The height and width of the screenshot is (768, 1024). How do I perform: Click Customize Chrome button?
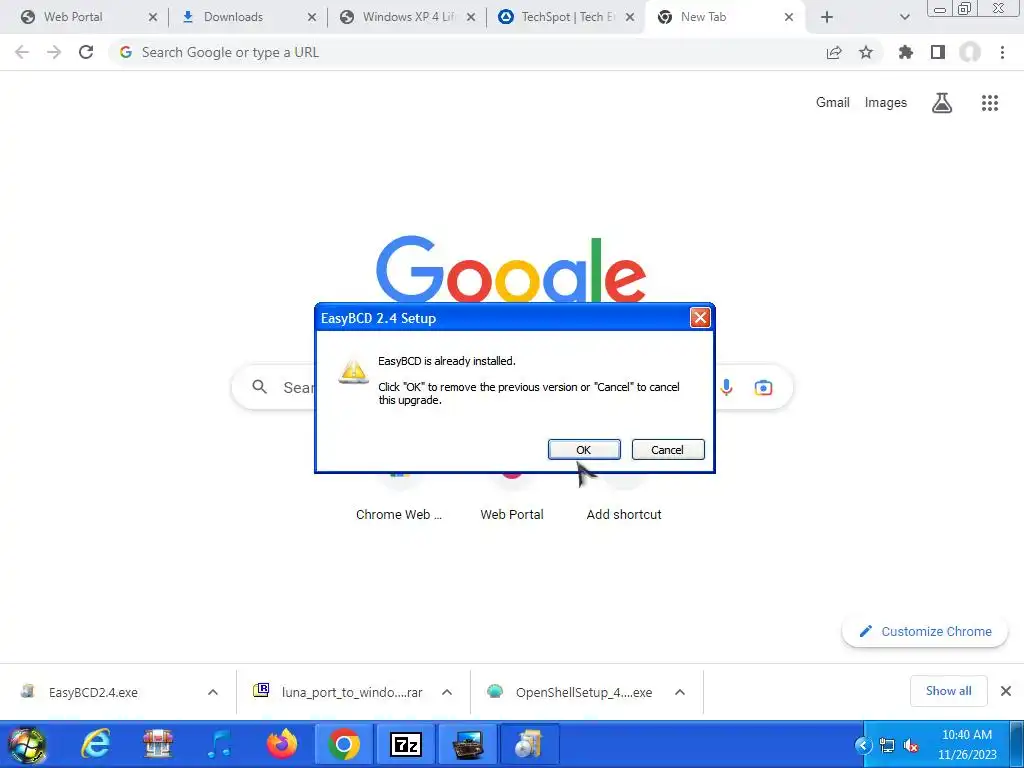(x=925, y=632)
